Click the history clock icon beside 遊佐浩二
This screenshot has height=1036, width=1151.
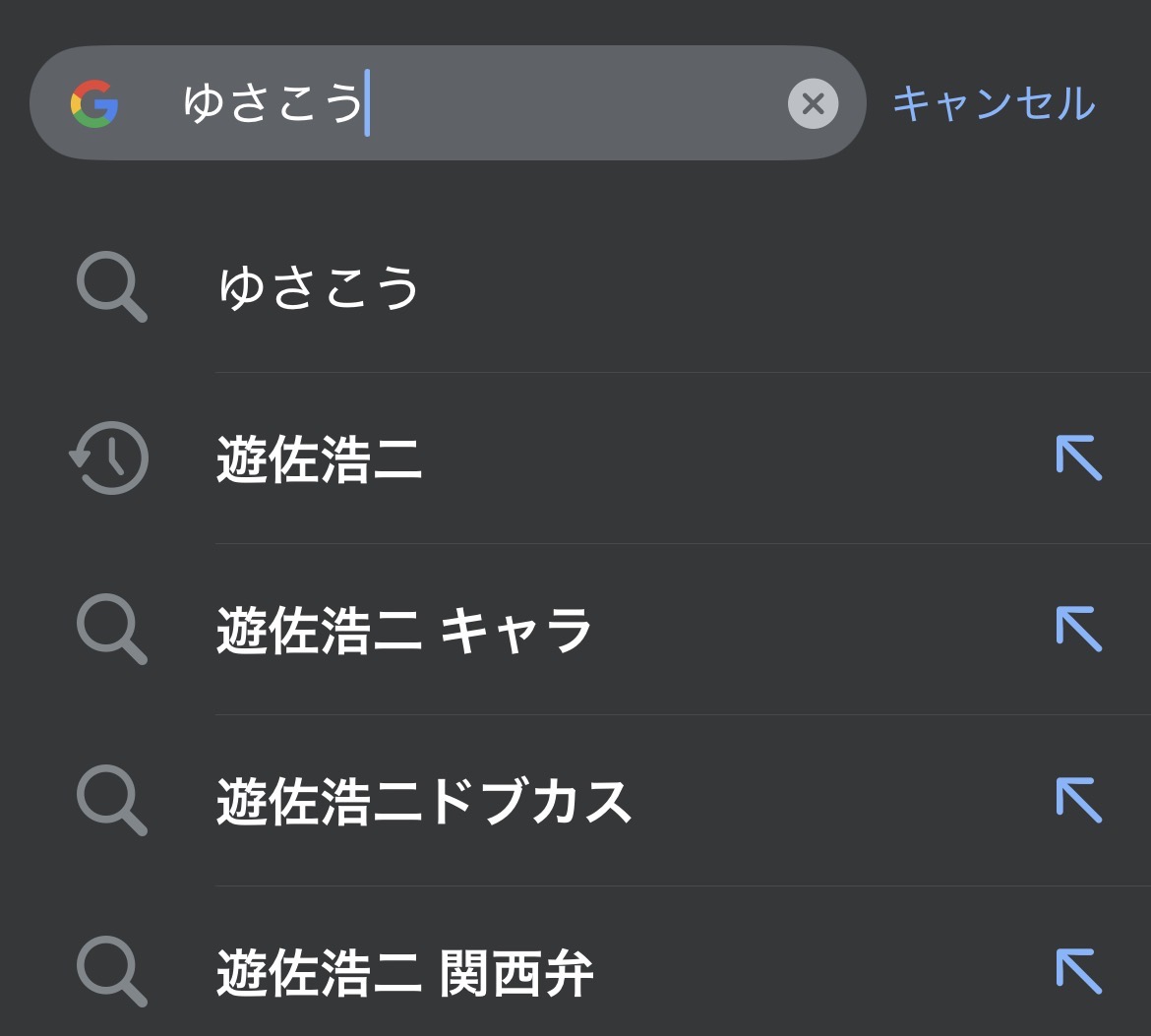tap(109, 458)
